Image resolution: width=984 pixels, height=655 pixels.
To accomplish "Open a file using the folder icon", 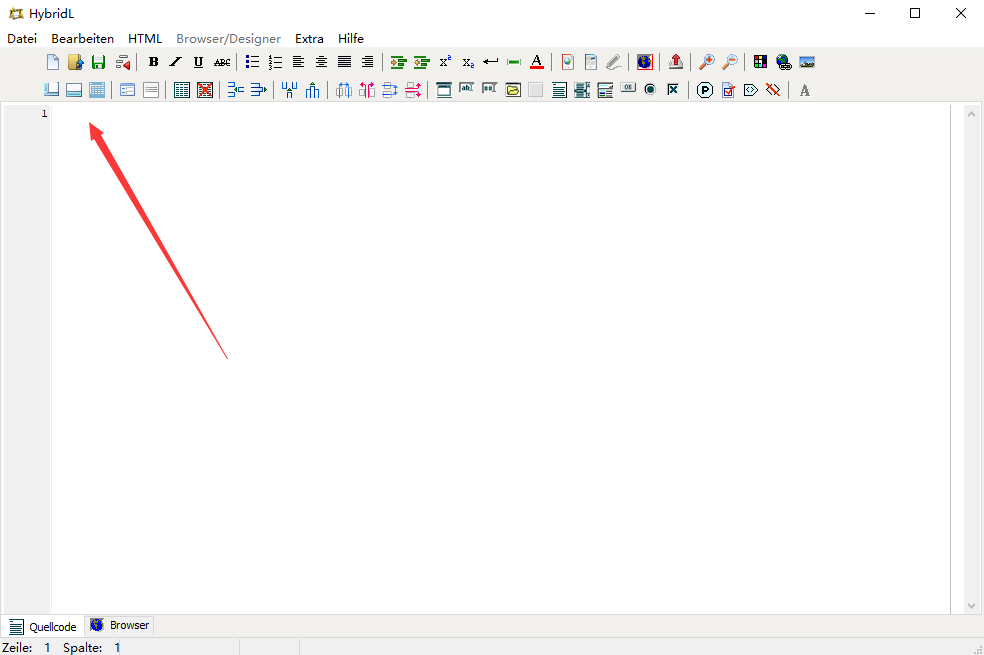I will (x=75, y=62).
